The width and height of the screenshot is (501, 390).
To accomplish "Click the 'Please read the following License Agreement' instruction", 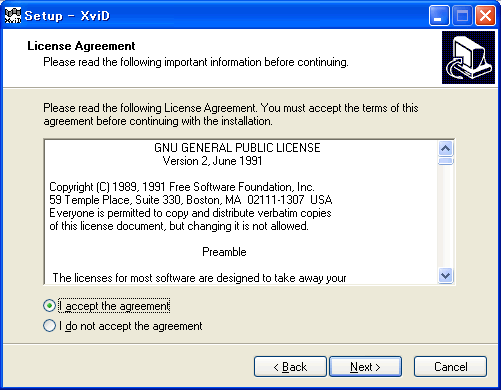I will (x=231, y=114).
